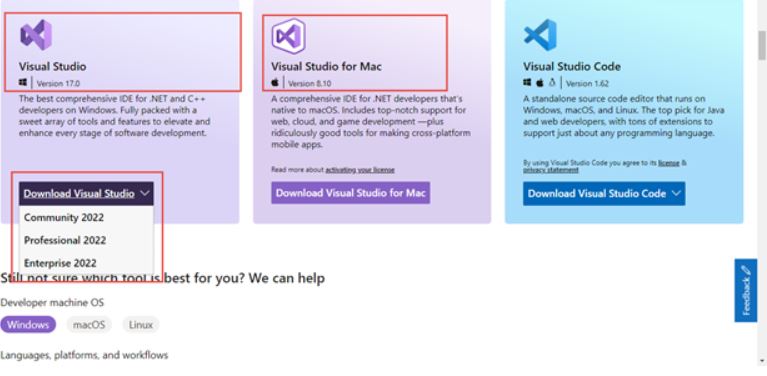Click the Developer machine OS label
Viewport: 767px width, 376px height.
click(52, 303)
